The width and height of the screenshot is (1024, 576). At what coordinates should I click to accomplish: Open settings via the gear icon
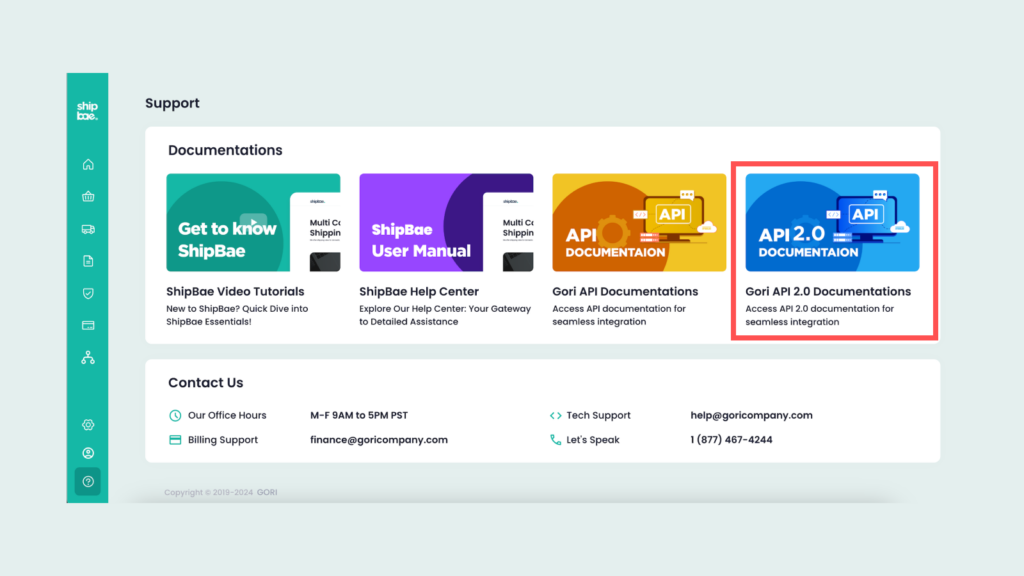point(88,425)
